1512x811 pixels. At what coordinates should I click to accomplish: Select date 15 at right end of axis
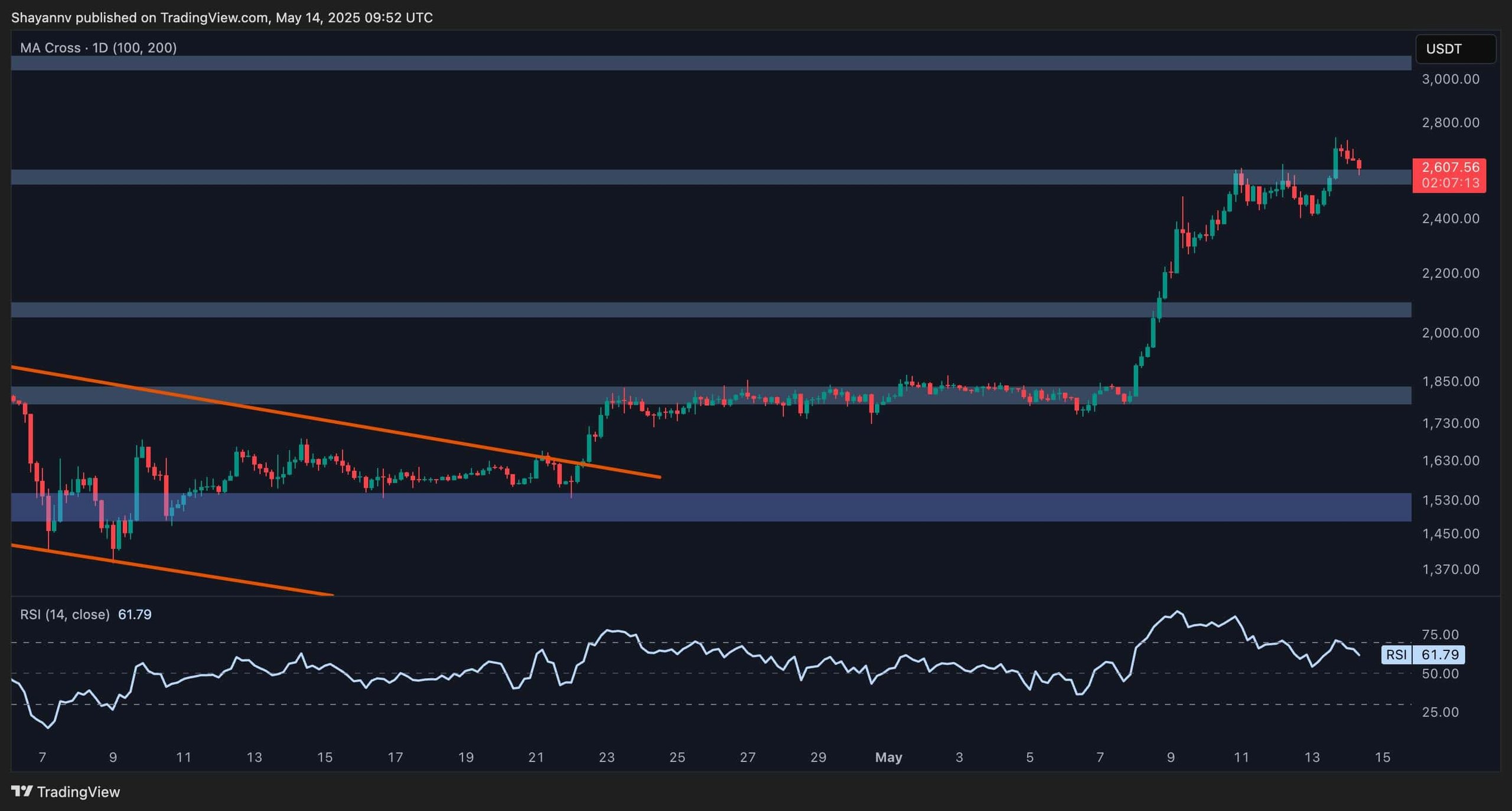(x=1382, y=757)
